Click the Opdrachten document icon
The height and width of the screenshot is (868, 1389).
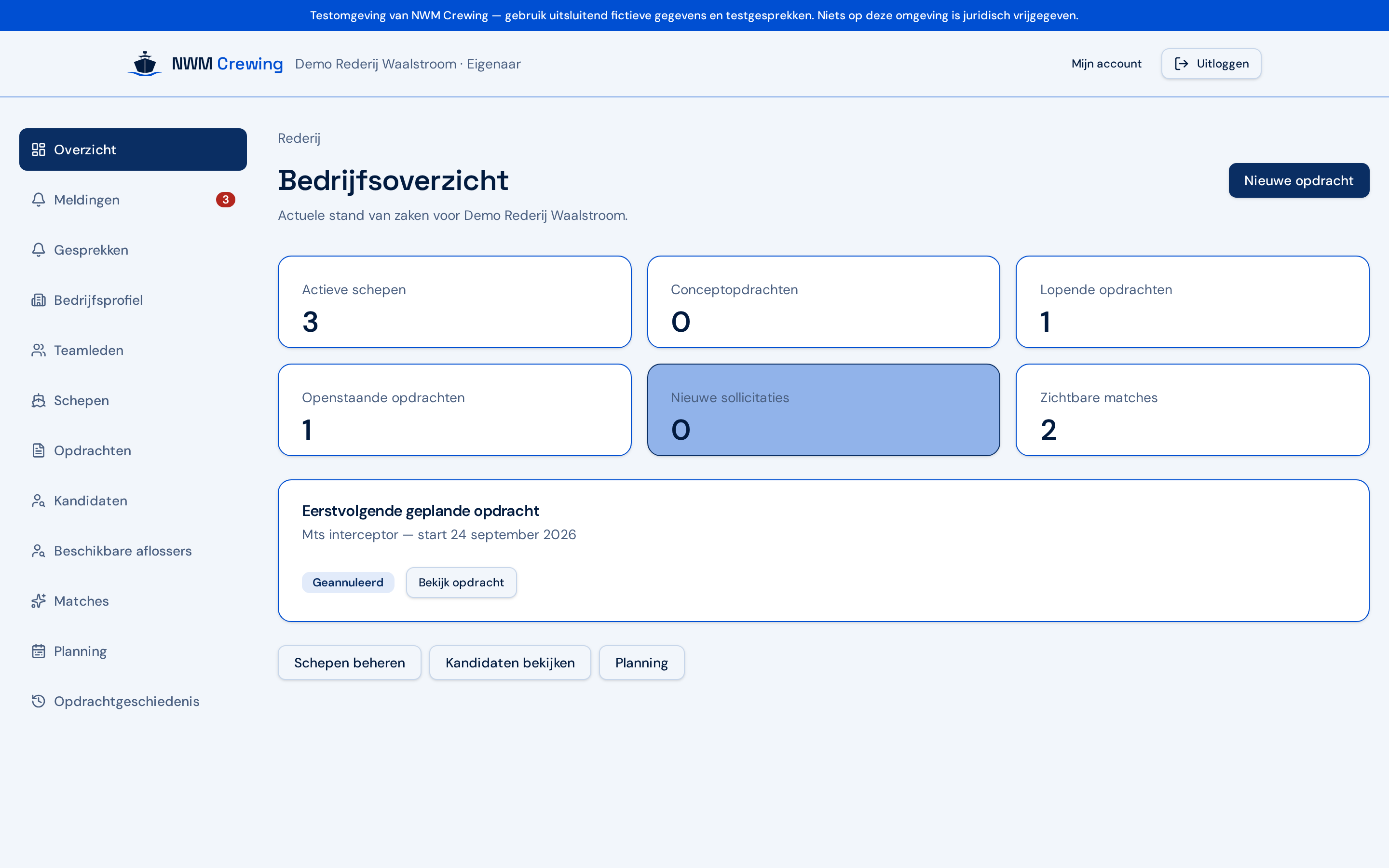tap(39, 451)
